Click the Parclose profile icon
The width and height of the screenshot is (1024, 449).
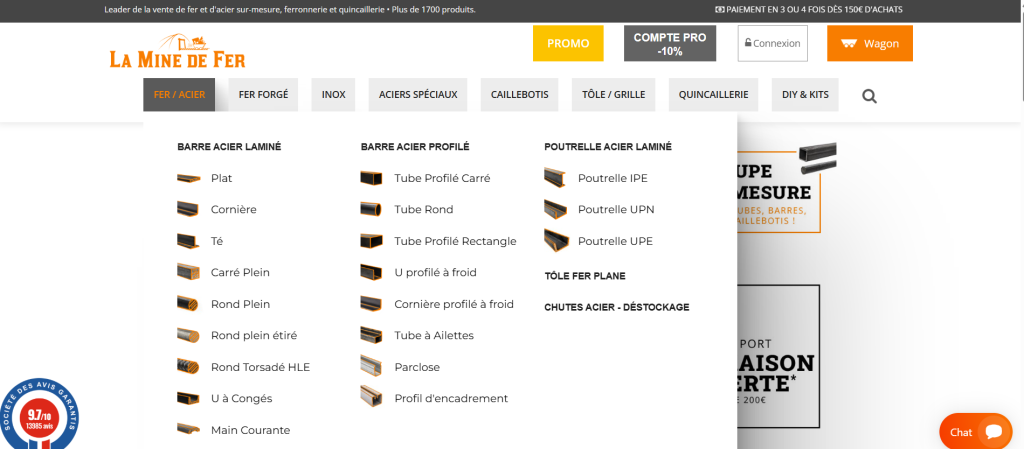coord(371,365)
